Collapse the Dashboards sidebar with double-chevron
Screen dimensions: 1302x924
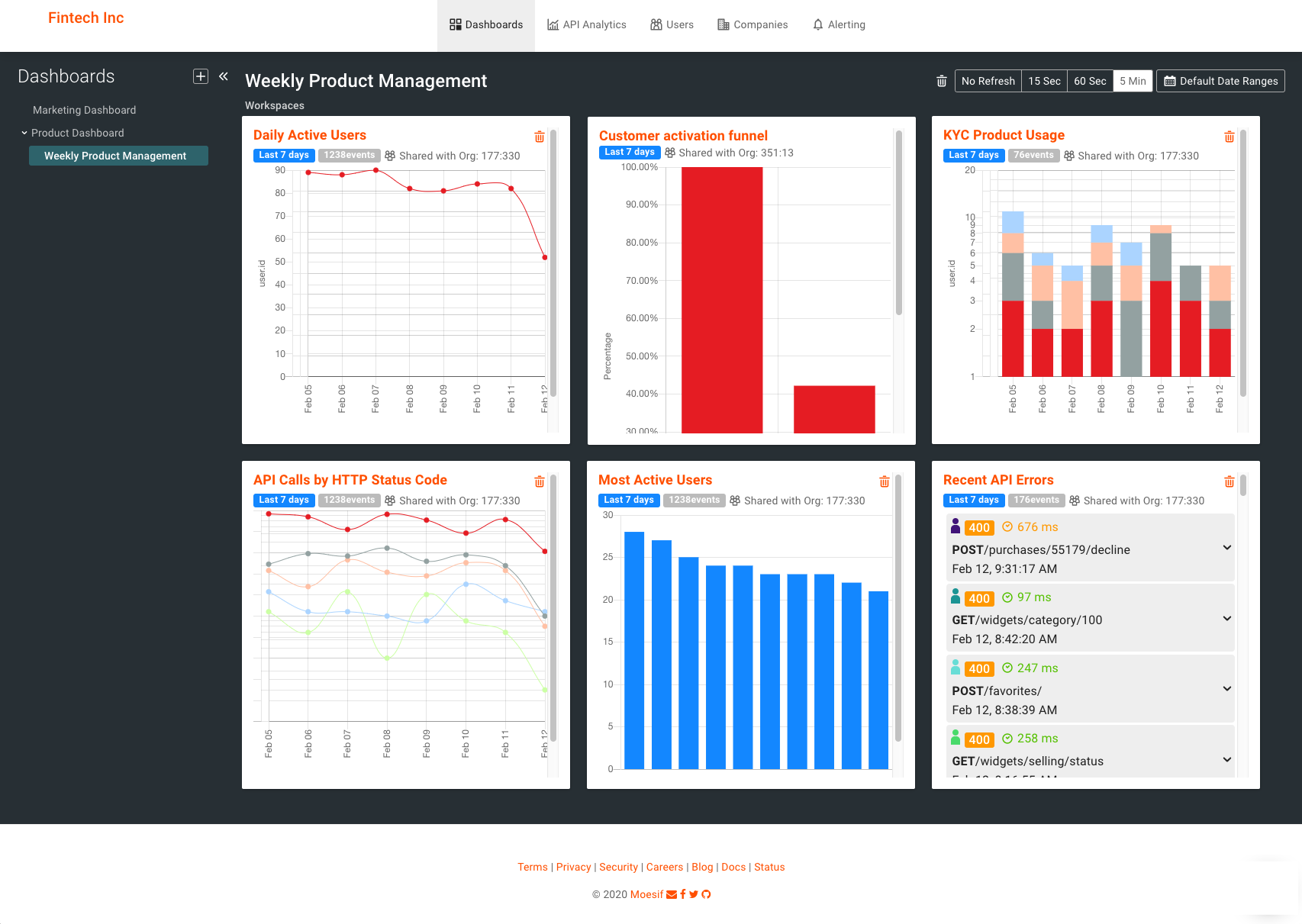click(224, 76)
